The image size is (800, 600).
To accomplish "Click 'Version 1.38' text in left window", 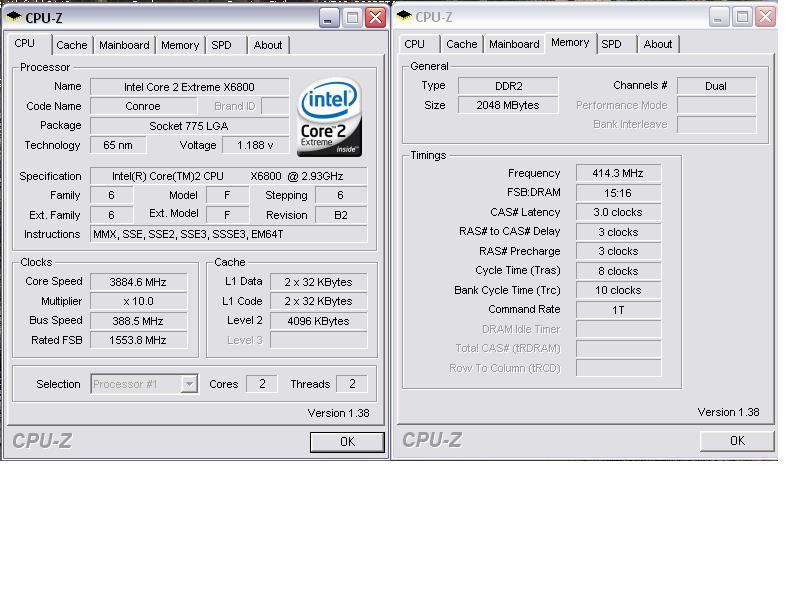I will pyautogui.click(x=338, y=413).
